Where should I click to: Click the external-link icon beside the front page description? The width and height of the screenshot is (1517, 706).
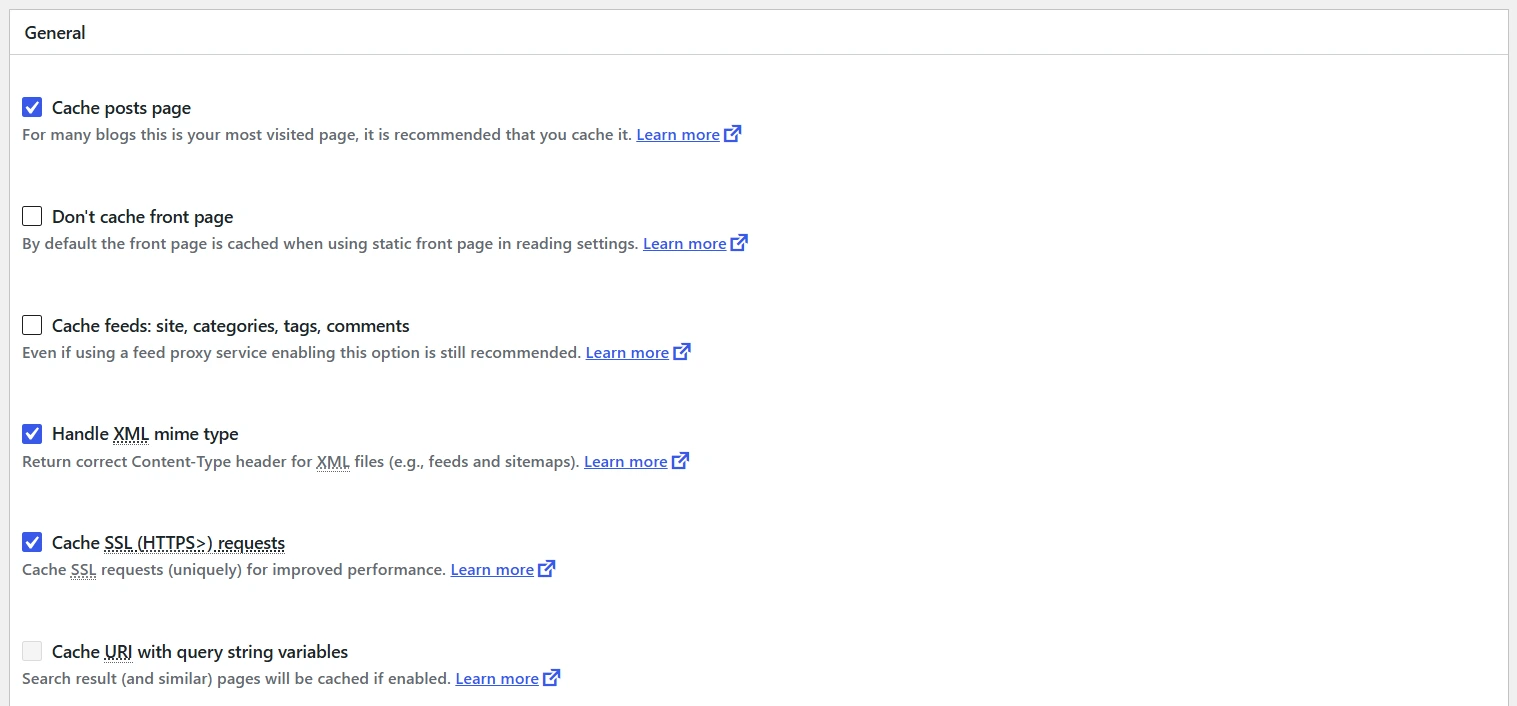739,242
